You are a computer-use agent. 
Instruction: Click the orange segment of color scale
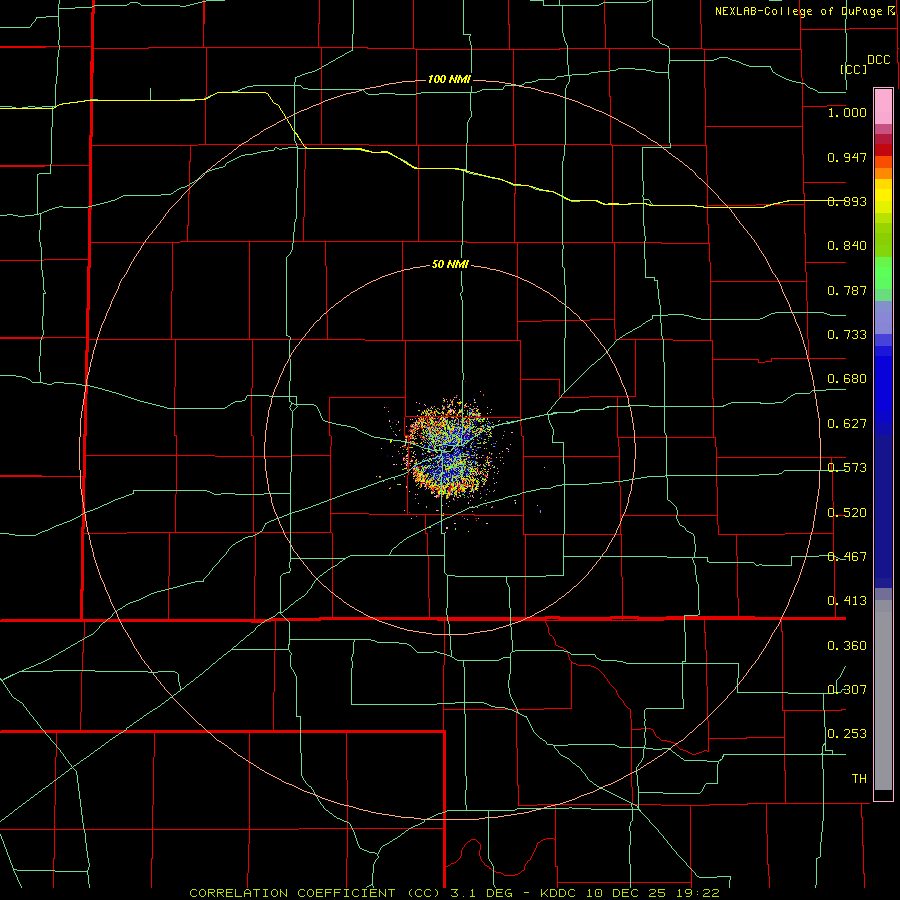tap(883, 167)
